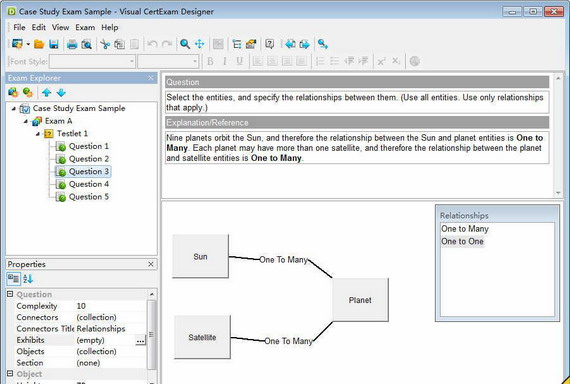Screen dimensions: 570x384
Task: Collapse the Case Study Exam Sample tree node
Action: (x=13, y=108)
